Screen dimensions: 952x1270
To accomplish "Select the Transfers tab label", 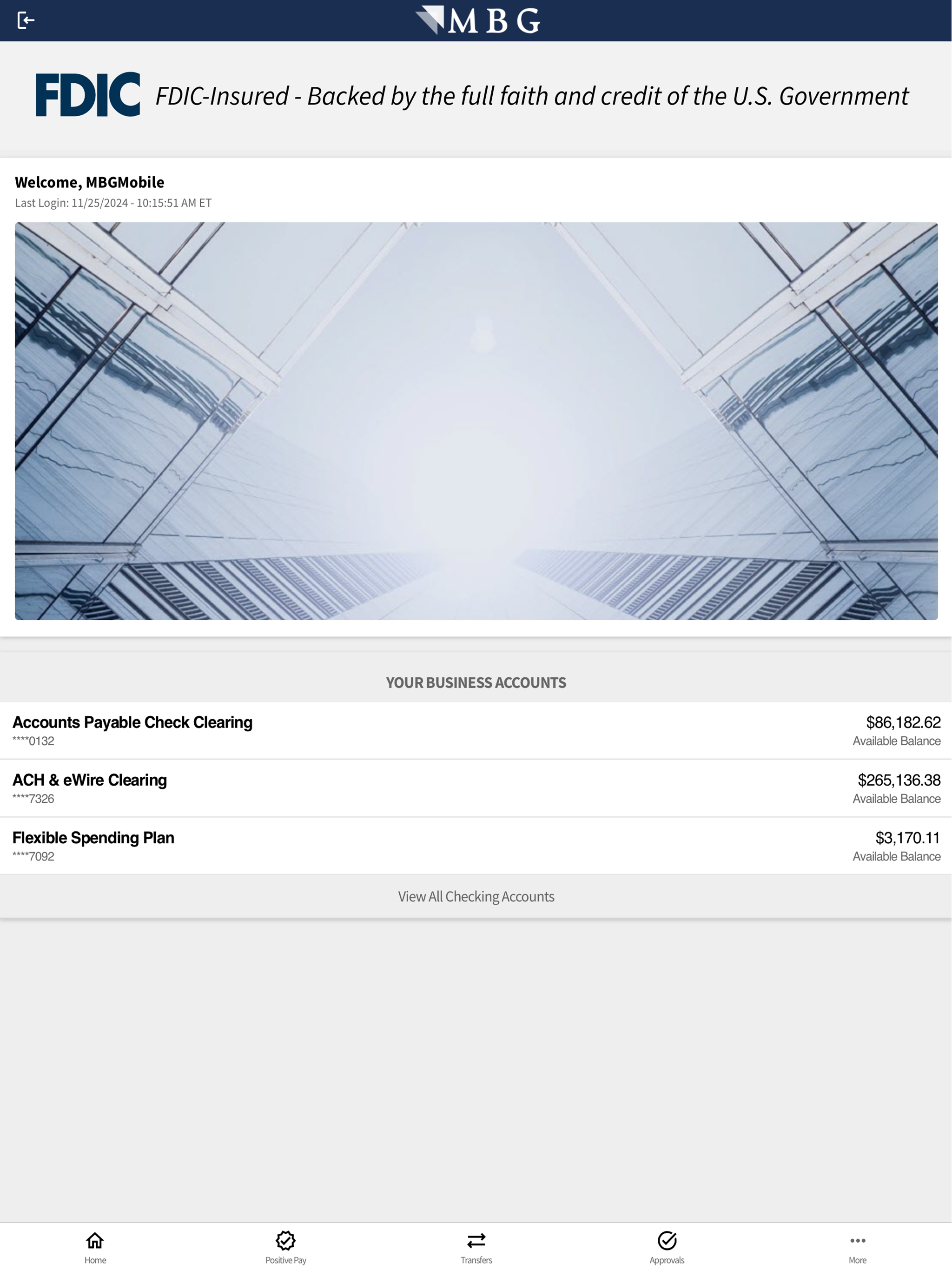I will click(x=476, y=1260).
